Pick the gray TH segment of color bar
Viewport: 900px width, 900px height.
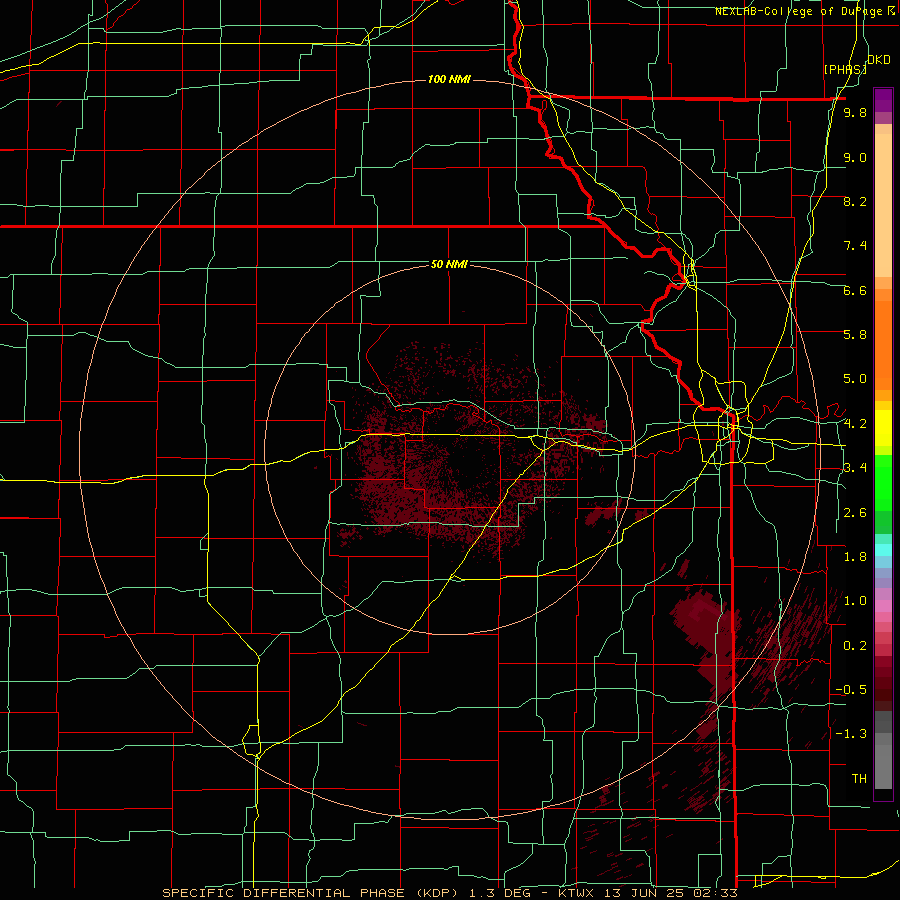(x=883, y=767)
